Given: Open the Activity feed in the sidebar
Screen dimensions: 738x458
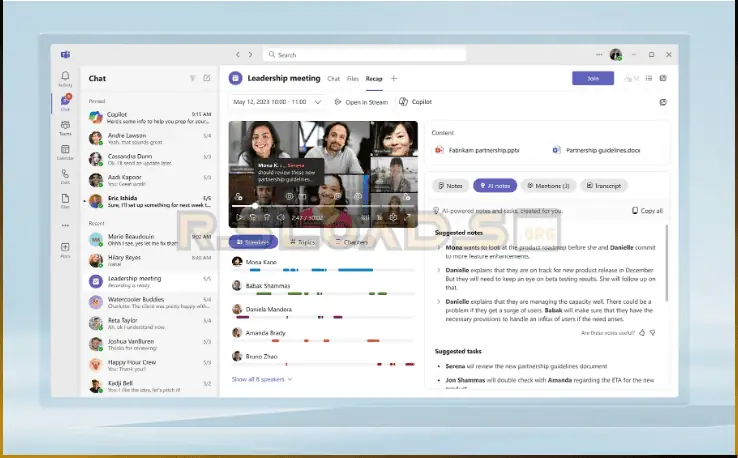Looking at the screenshot, I should (65, 79).
